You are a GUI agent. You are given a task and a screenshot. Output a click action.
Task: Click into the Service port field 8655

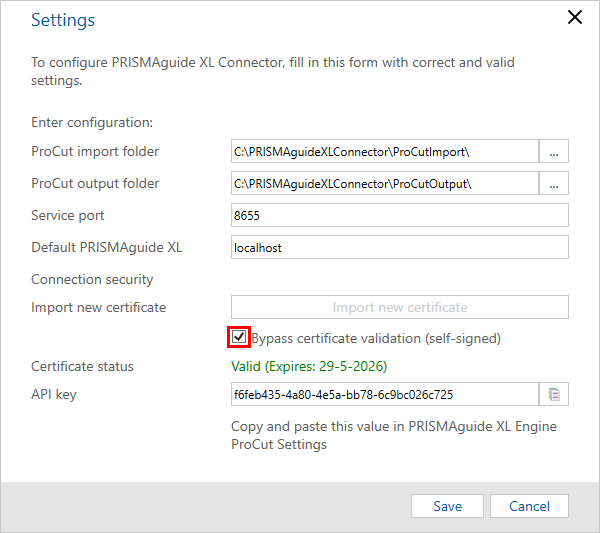point(400,215)
